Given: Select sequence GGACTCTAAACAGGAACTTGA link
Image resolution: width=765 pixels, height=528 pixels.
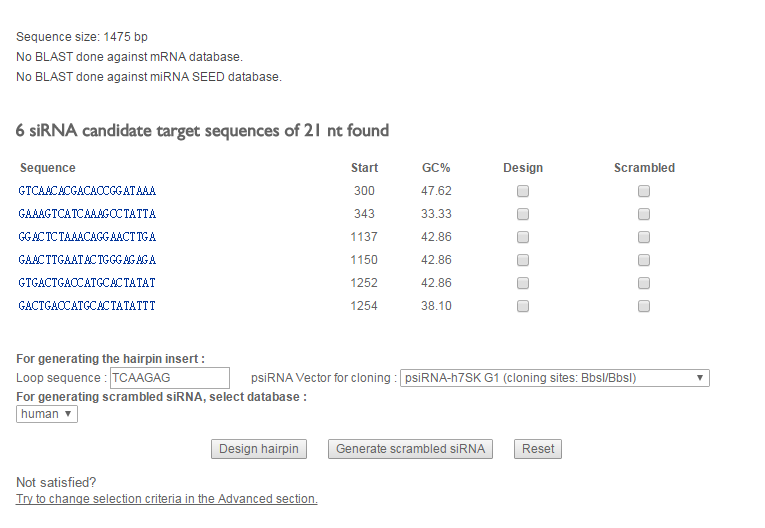Looking at the screenshot, I should coord(87,237).
